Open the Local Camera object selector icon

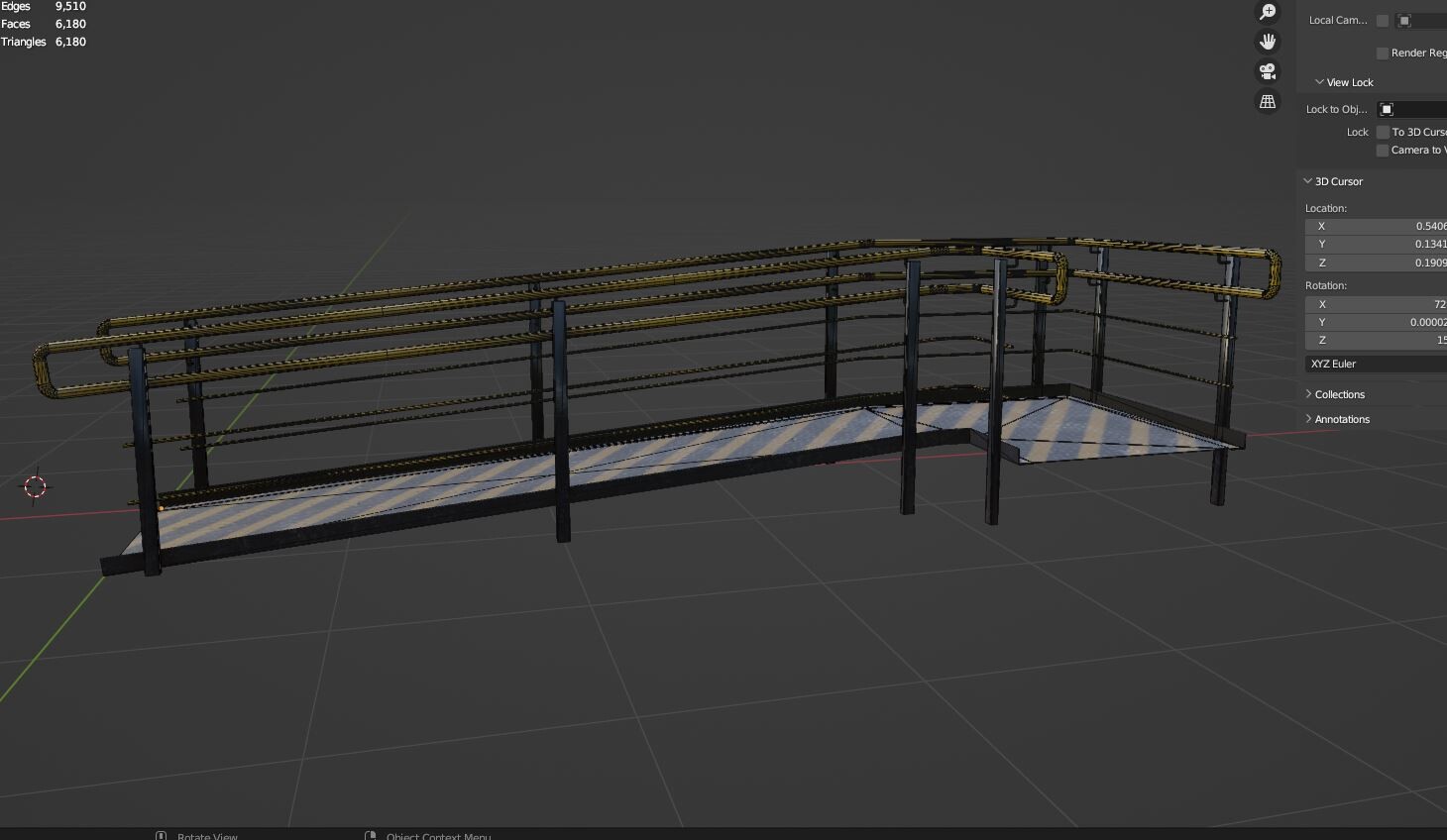point(1403,20)
